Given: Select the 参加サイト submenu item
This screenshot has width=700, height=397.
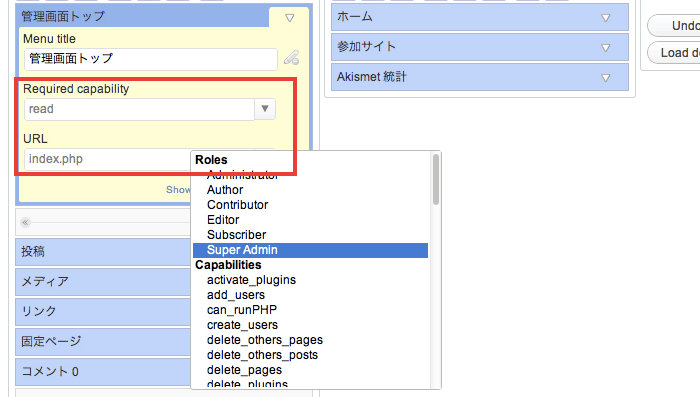Looking at the screenshot, I should pos(480,47).
